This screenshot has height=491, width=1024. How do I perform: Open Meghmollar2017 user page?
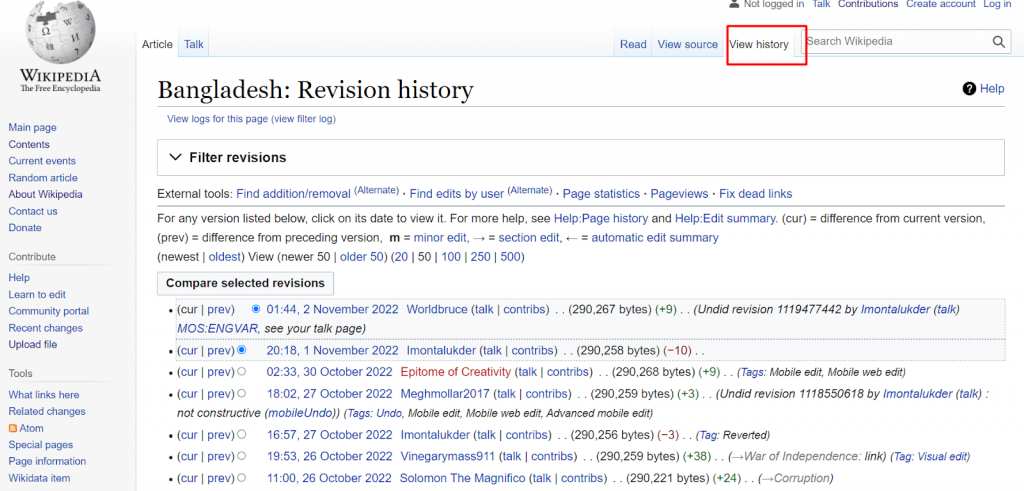(444, 394)
